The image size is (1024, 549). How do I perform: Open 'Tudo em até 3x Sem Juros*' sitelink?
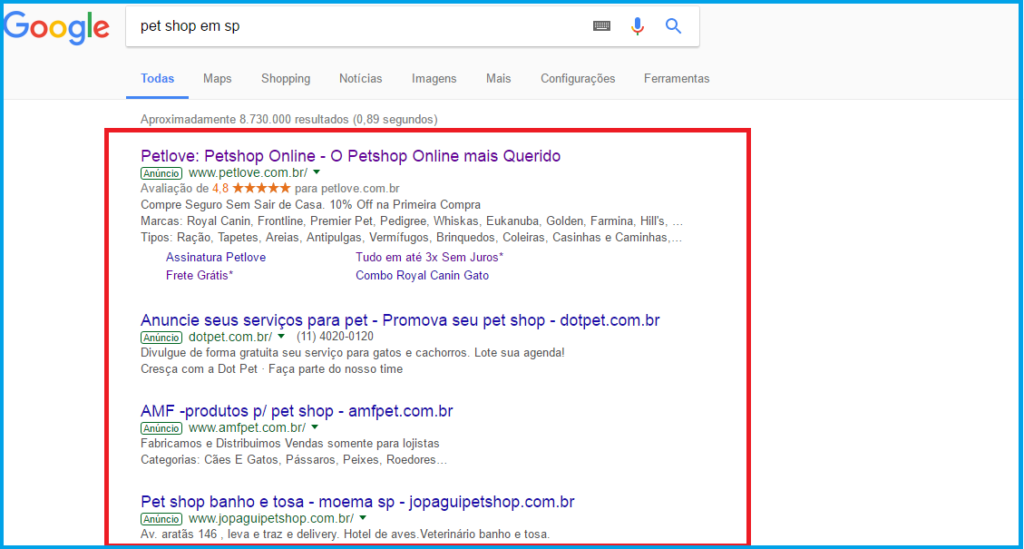point(429,257)
